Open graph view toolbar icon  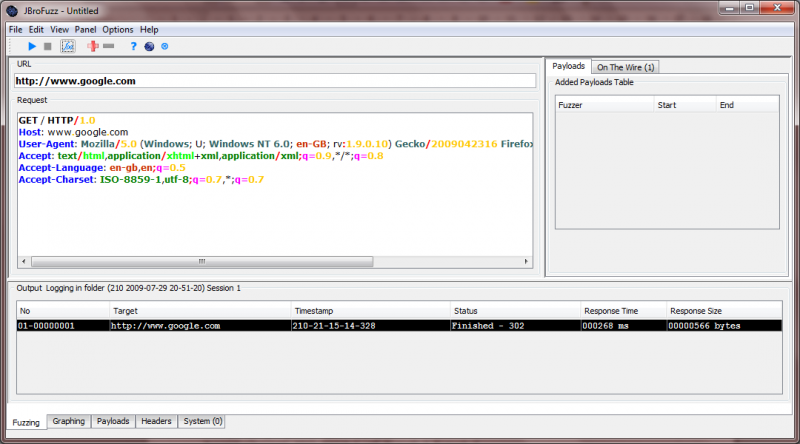68,46
